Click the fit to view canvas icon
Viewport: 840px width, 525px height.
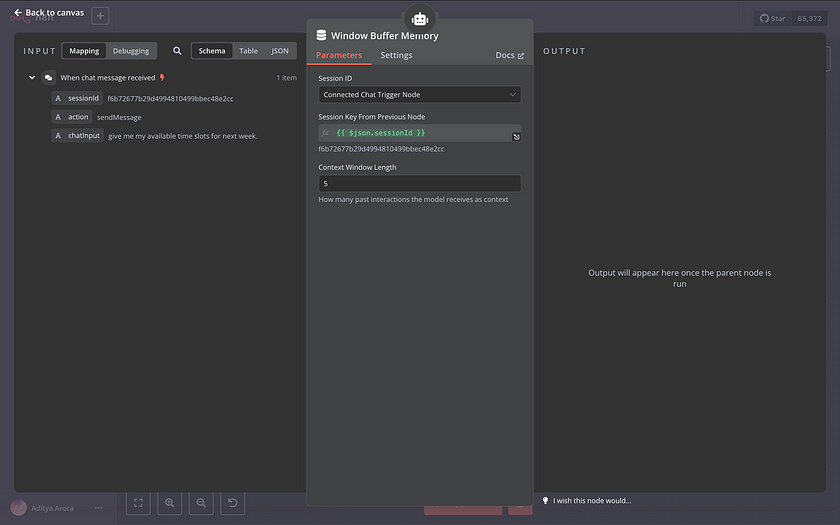tap(138, 502)
